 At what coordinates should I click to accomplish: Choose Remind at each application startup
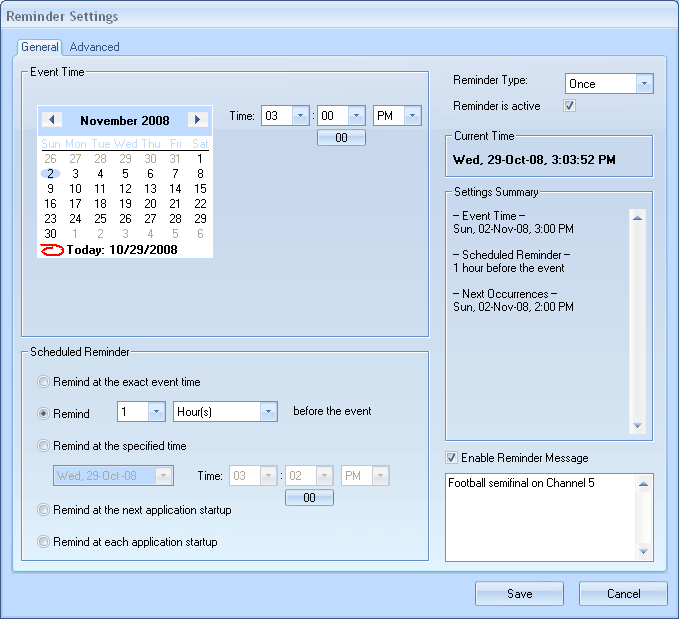(x=43, y=542)
